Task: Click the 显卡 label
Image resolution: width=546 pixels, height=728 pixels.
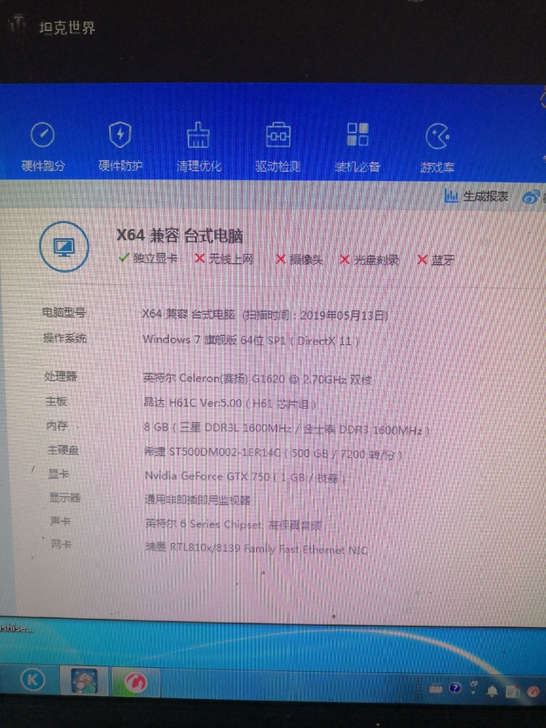Action: (58, 474)
